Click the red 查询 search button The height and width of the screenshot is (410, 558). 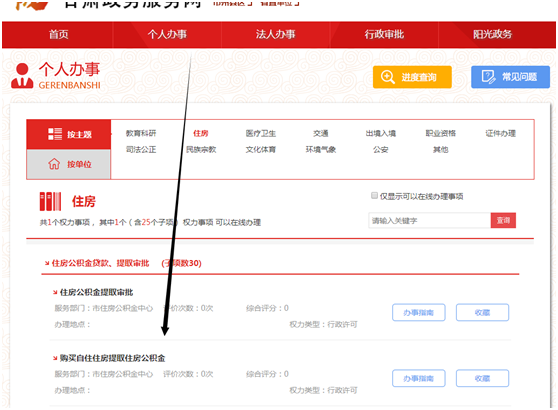pyautogui.click(x=503, y=221)
